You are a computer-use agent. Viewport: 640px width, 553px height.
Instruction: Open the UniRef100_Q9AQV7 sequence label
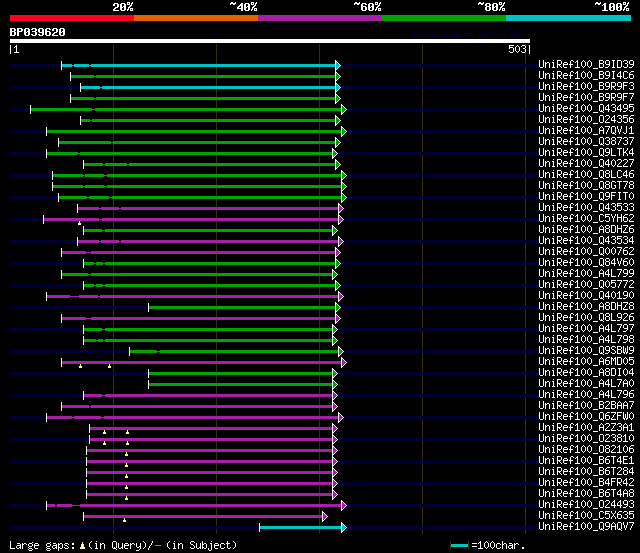(x=586, y=527)
